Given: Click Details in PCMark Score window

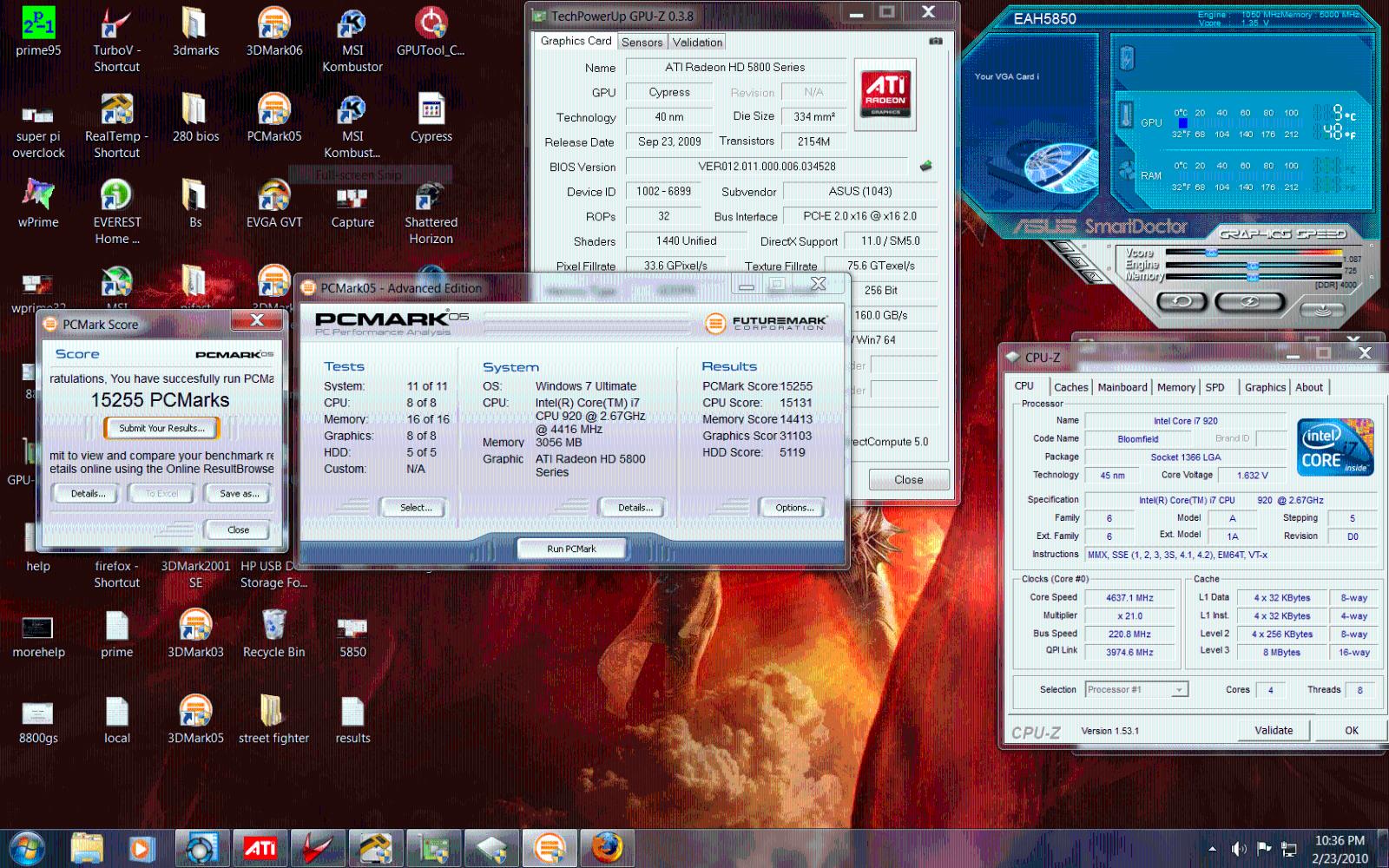Looking at the screenshot, I should [88, 493].
